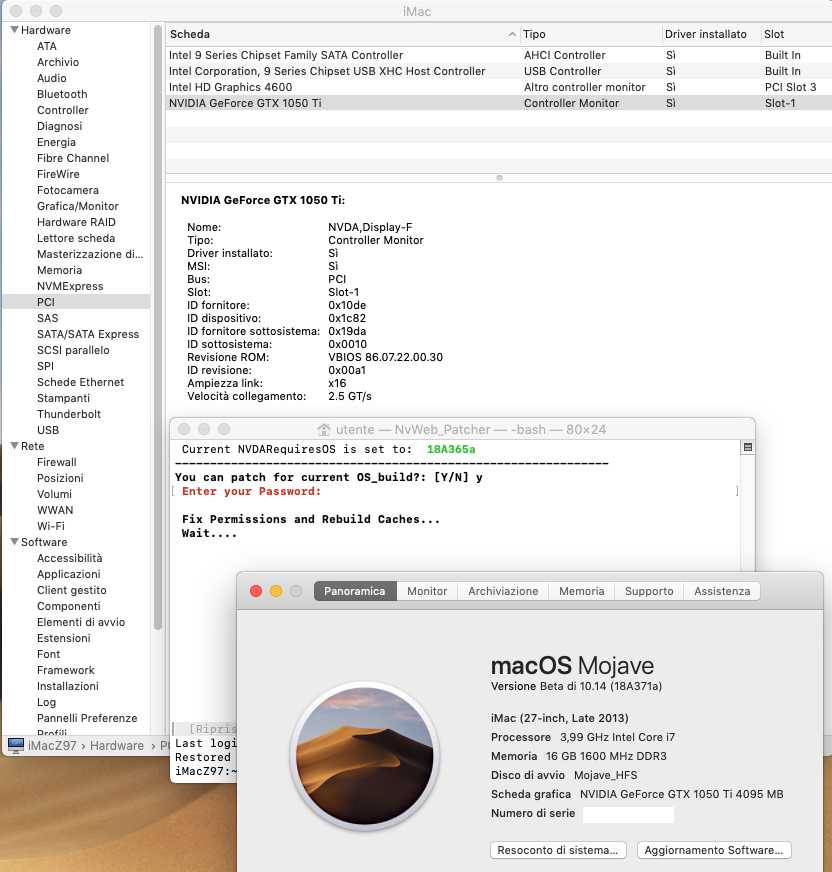The image size is (832, 872).
Task: Click VBIOS 86.07.22.00.30 value
Action: [x=385, y=358]
